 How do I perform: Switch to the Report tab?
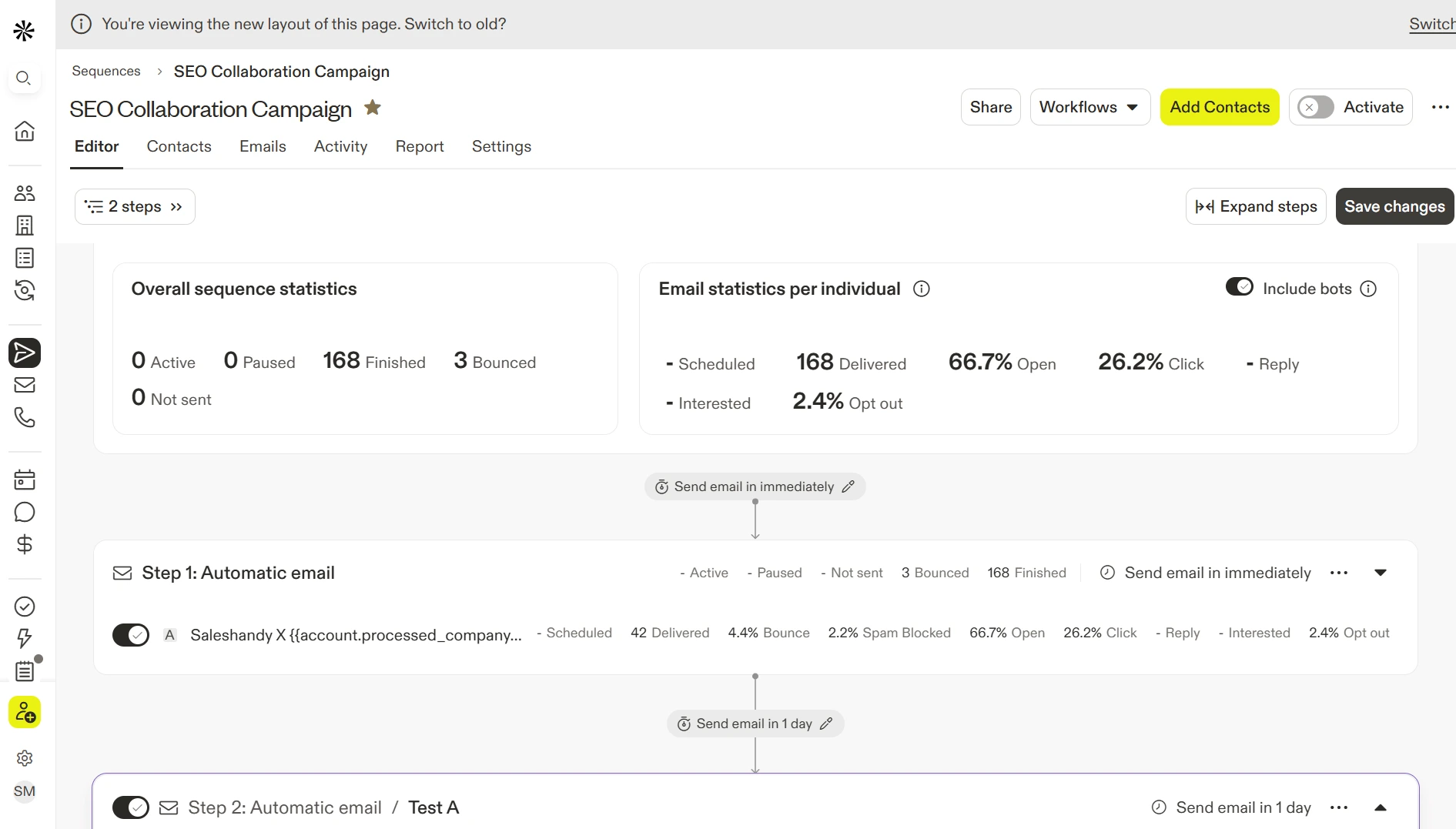(x=420, y=146)
